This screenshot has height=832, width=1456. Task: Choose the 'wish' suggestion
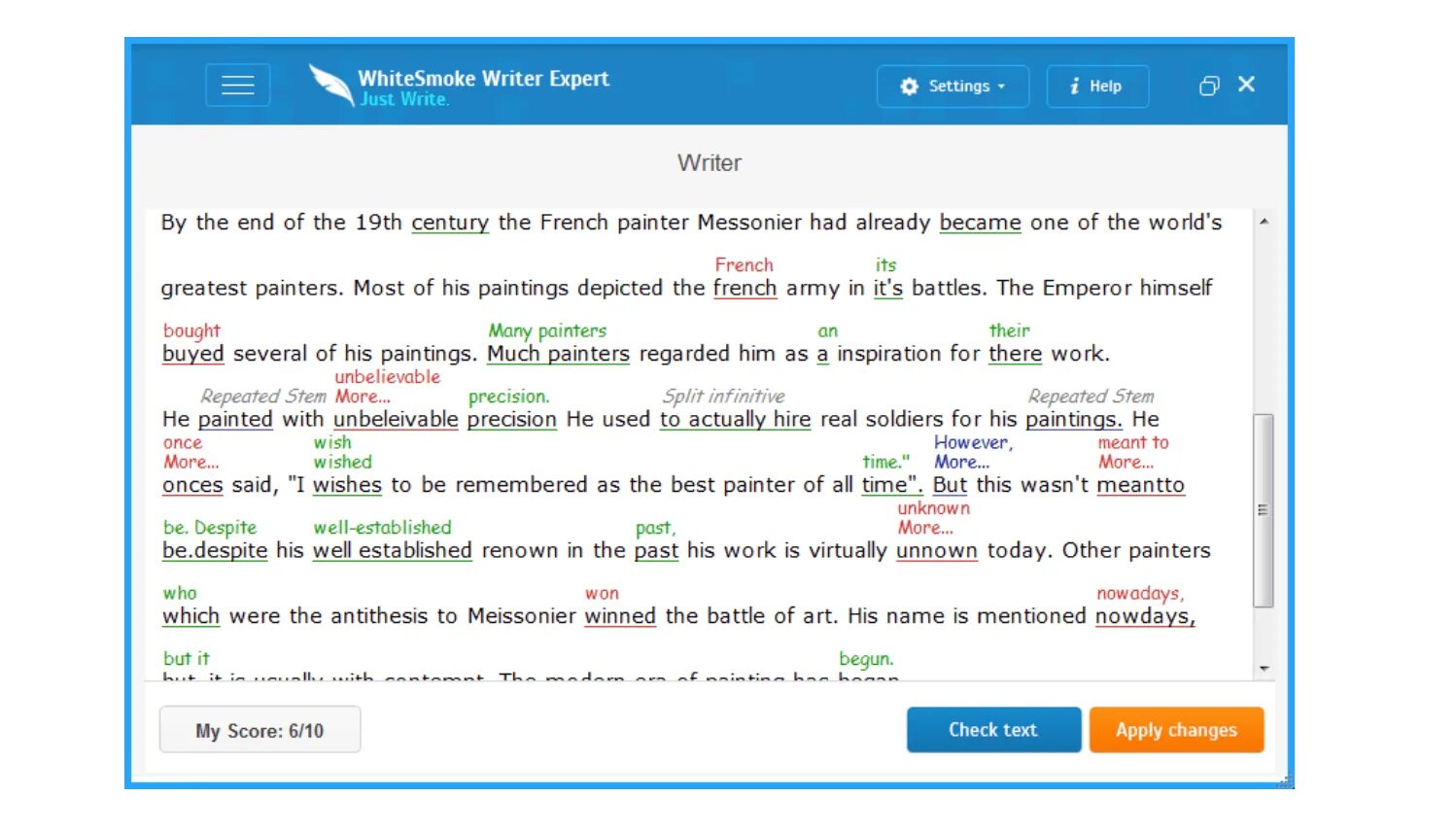(x=331, y=443)
